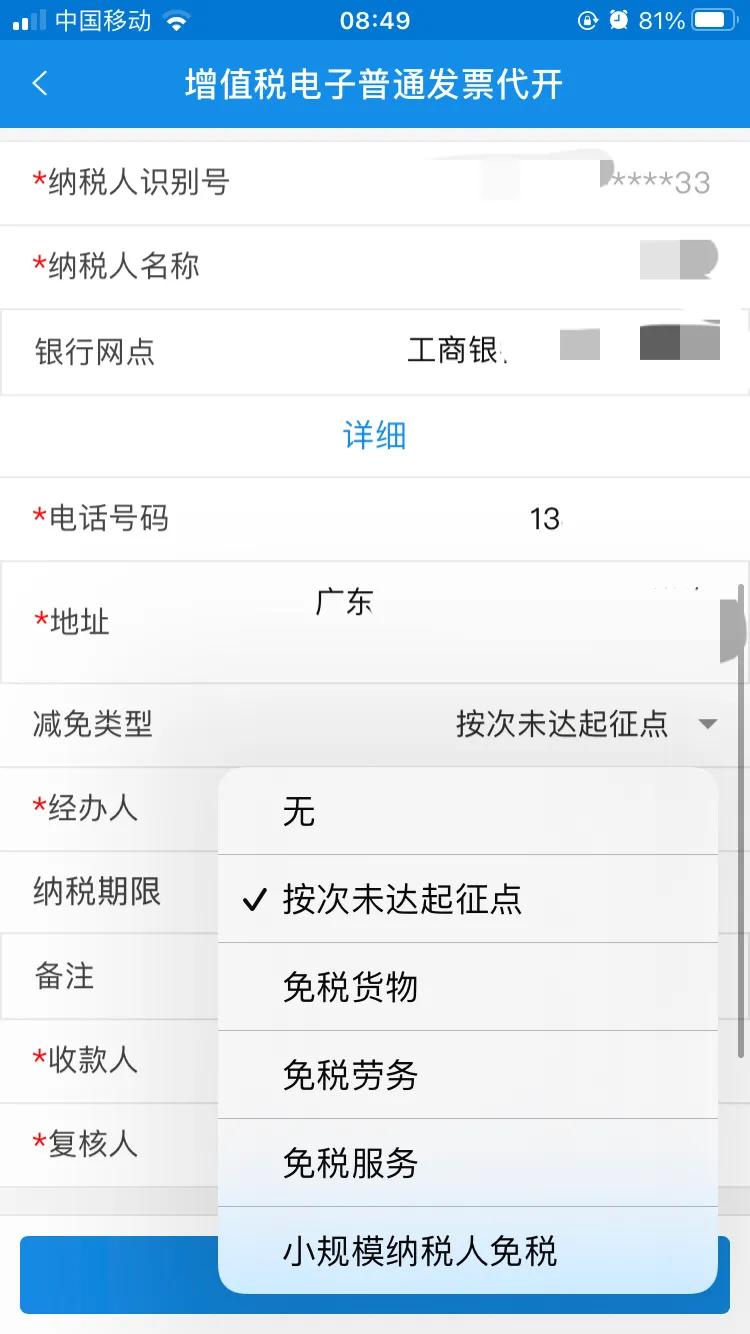750x1334 pixels.
Task: Tap the time display showing 08:49
Action: (x=375, y=18)
